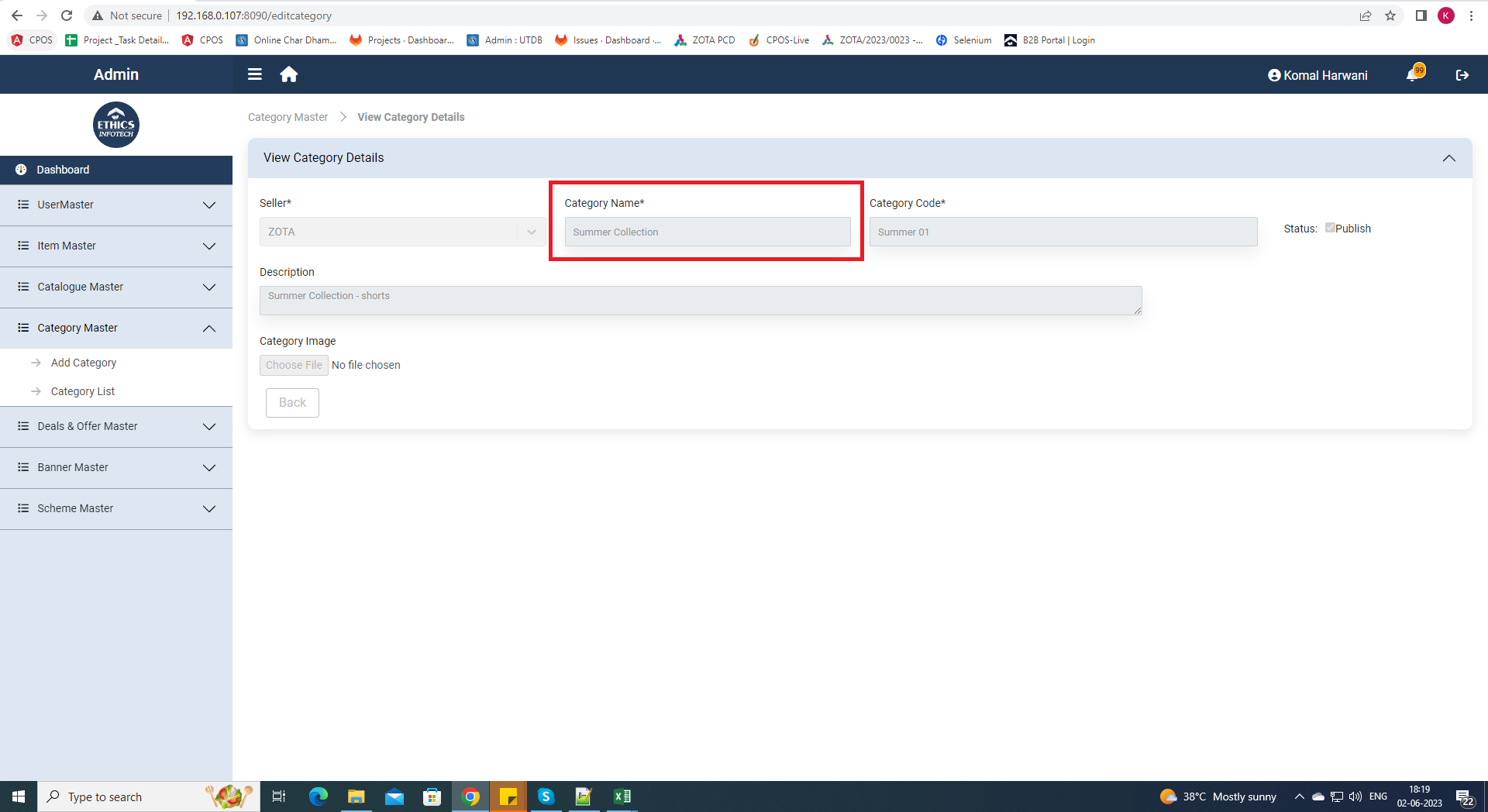Open Add Category submenu item
Viewport: 1488px width, 812px height.
[84, 363]
